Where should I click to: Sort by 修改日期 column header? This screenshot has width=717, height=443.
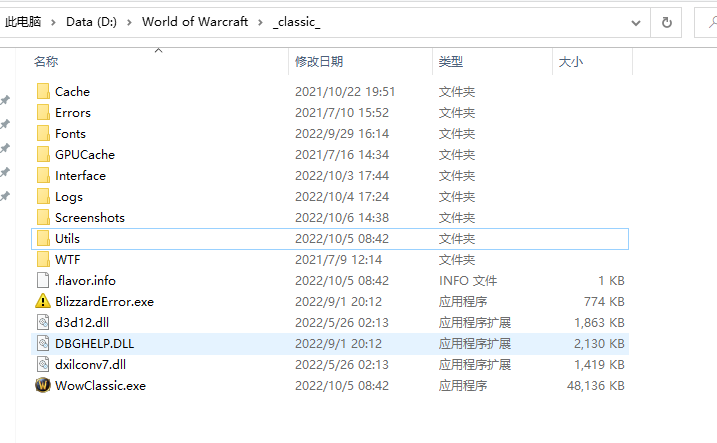[x=318, y=62]
